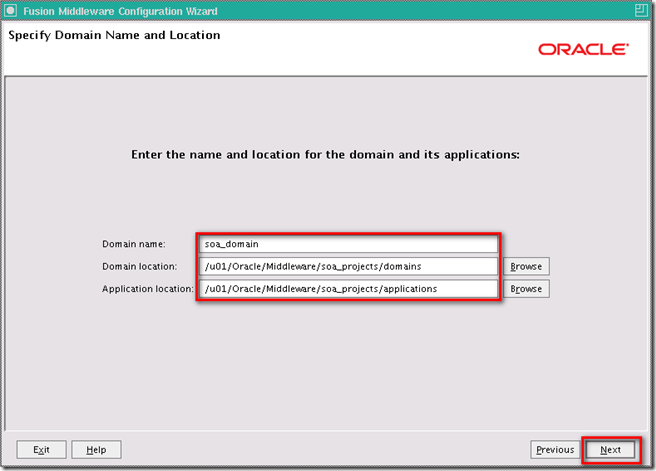Screen dimensions: 656x471
Task: Browse for the Application location folder
Action: pyautogui.click(x=526, y=289)
